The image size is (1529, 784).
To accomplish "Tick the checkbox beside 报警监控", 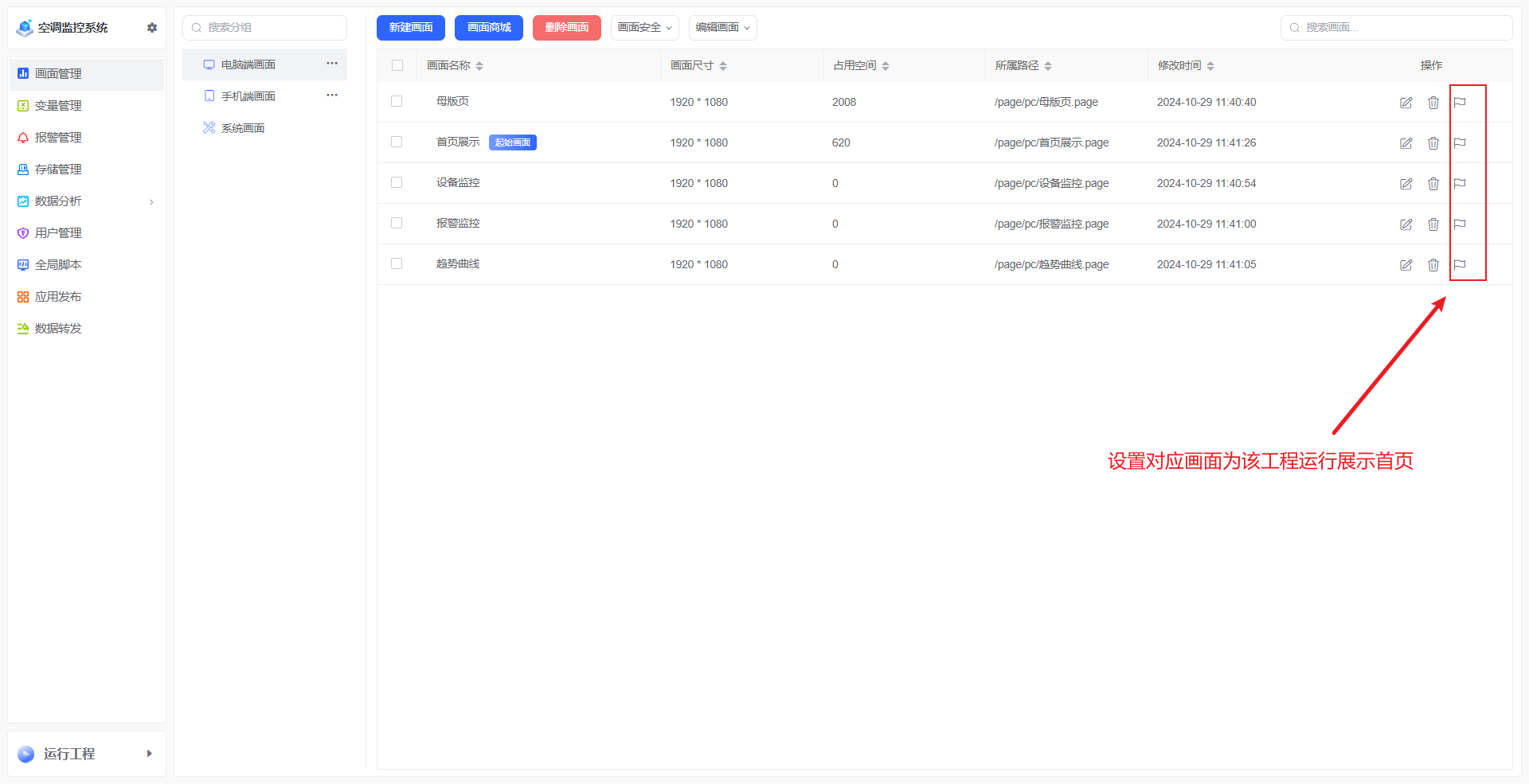I will (x=397, y=223).
